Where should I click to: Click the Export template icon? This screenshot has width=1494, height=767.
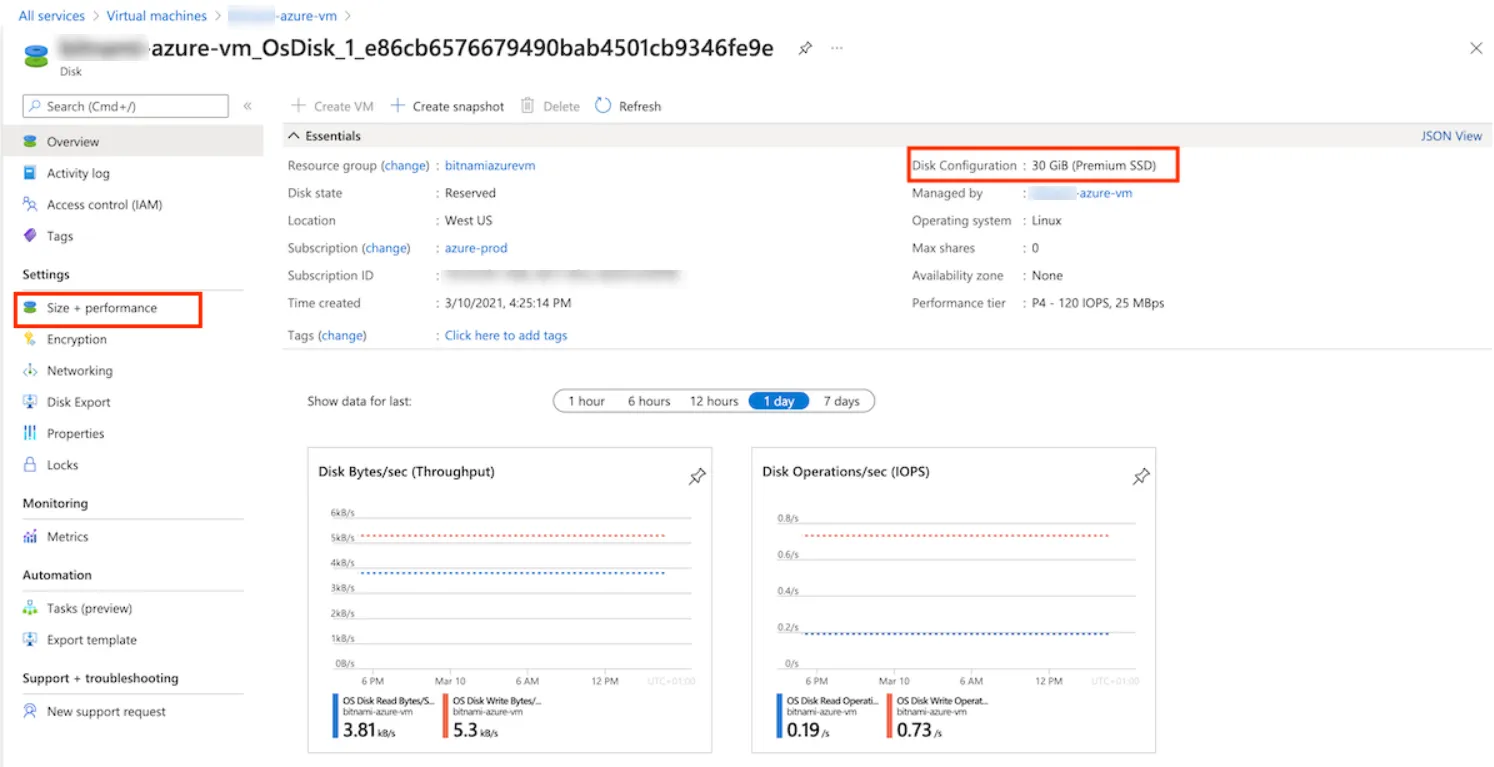coord(30,640)
